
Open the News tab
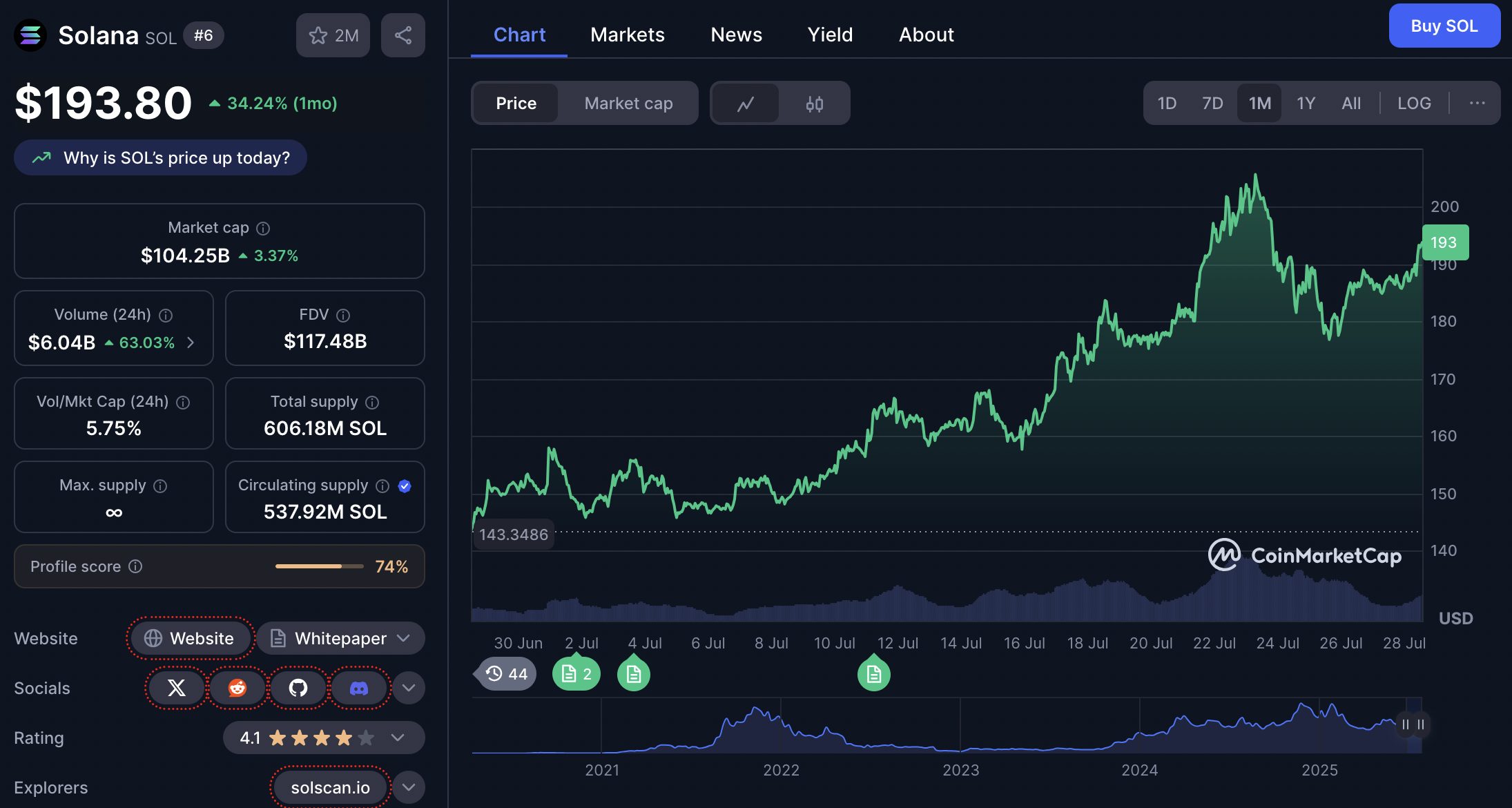pyautogui.click(x=737, y=35)
